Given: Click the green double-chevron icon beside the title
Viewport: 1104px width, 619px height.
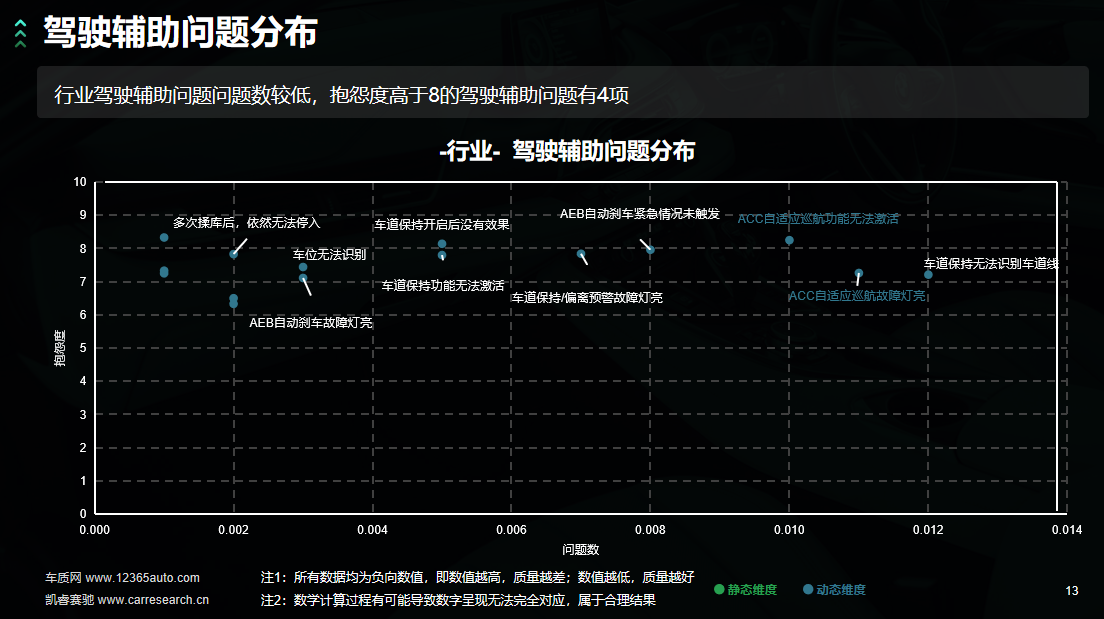Looking at the screenshot, I should (20, 34).
